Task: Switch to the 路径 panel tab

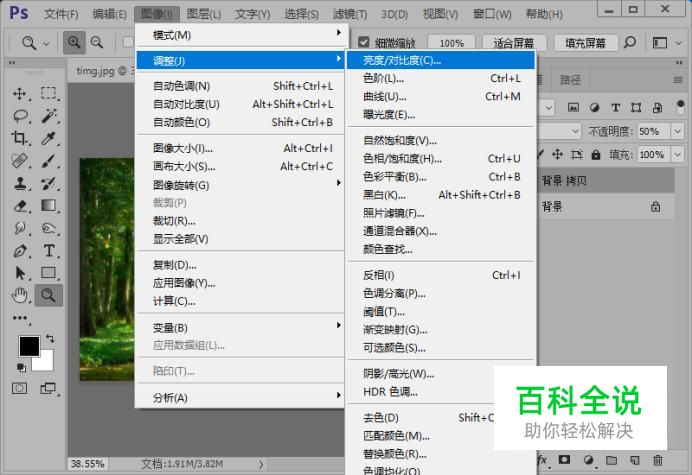Action: (570, 80)
